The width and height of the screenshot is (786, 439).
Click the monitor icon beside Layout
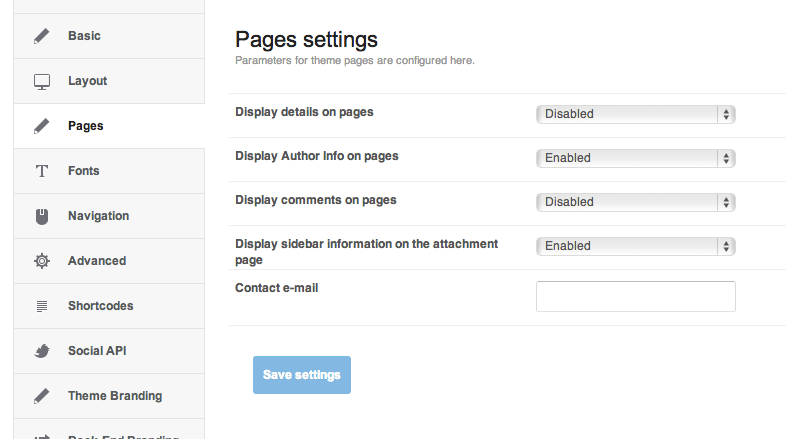tap(42, 82)
